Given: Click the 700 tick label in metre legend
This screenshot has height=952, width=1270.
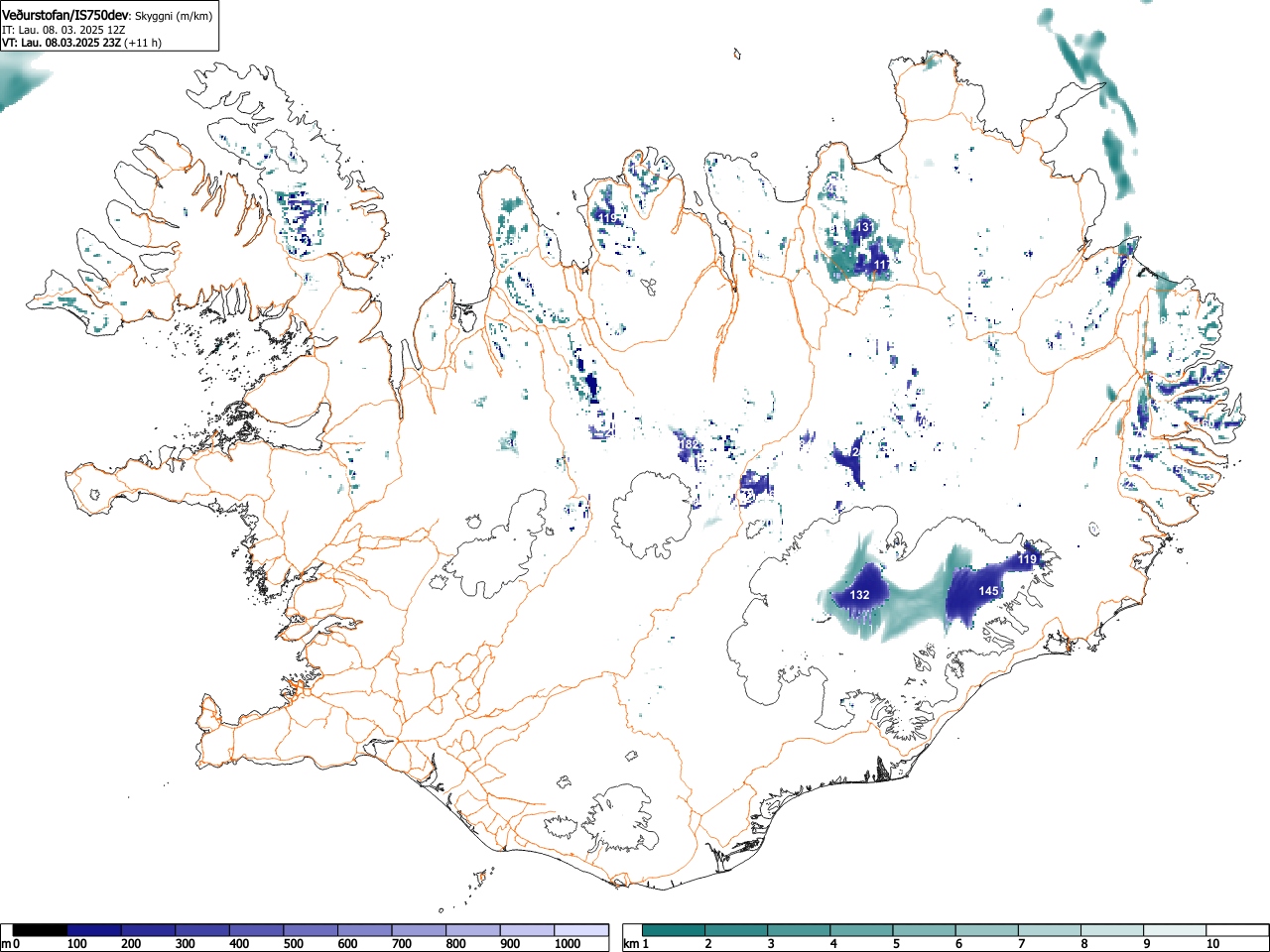Looking at the screenshot, I should tap(402, 944).
